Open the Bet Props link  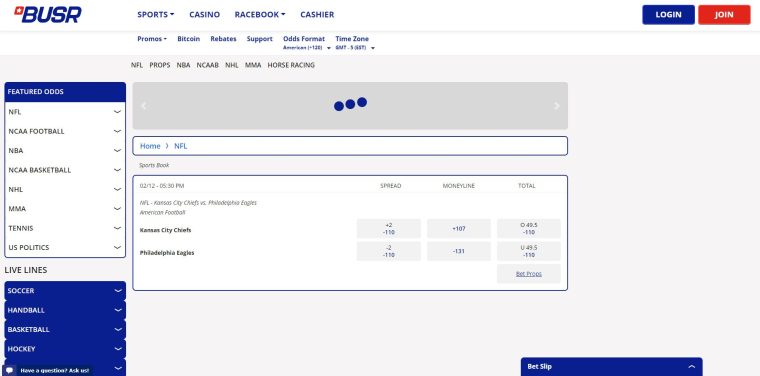tap(529, 274)
